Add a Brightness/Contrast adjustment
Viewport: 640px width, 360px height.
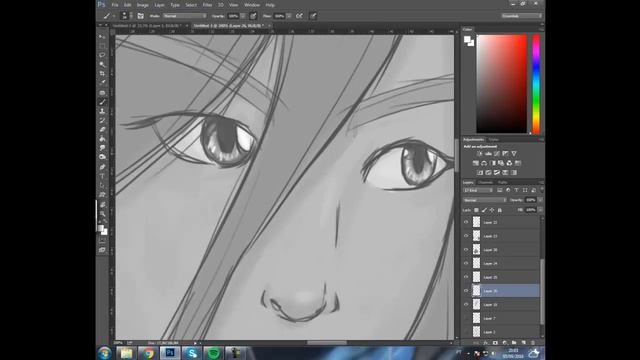(480, 153)
